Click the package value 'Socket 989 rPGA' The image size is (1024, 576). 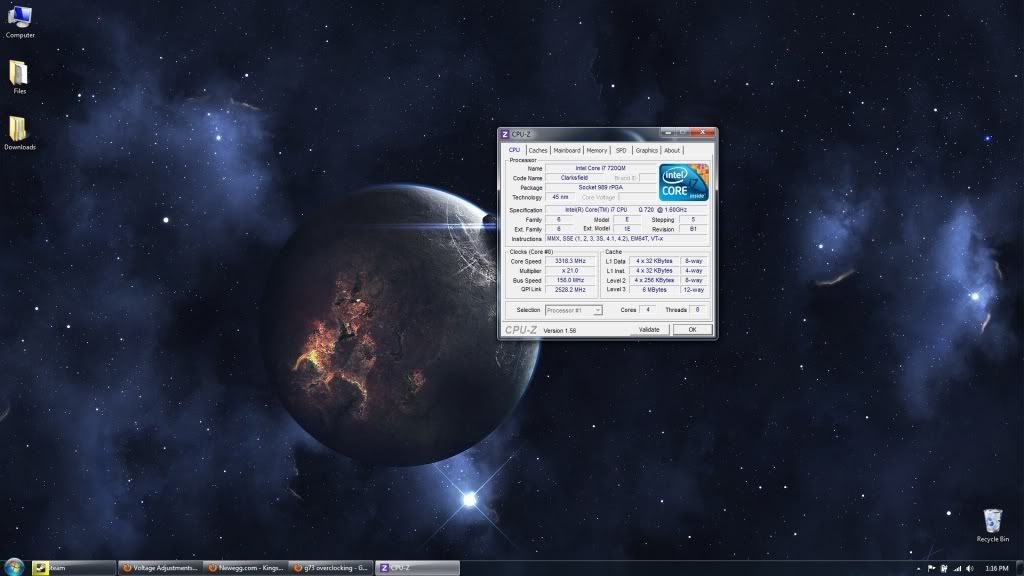[x=600, y=187]
